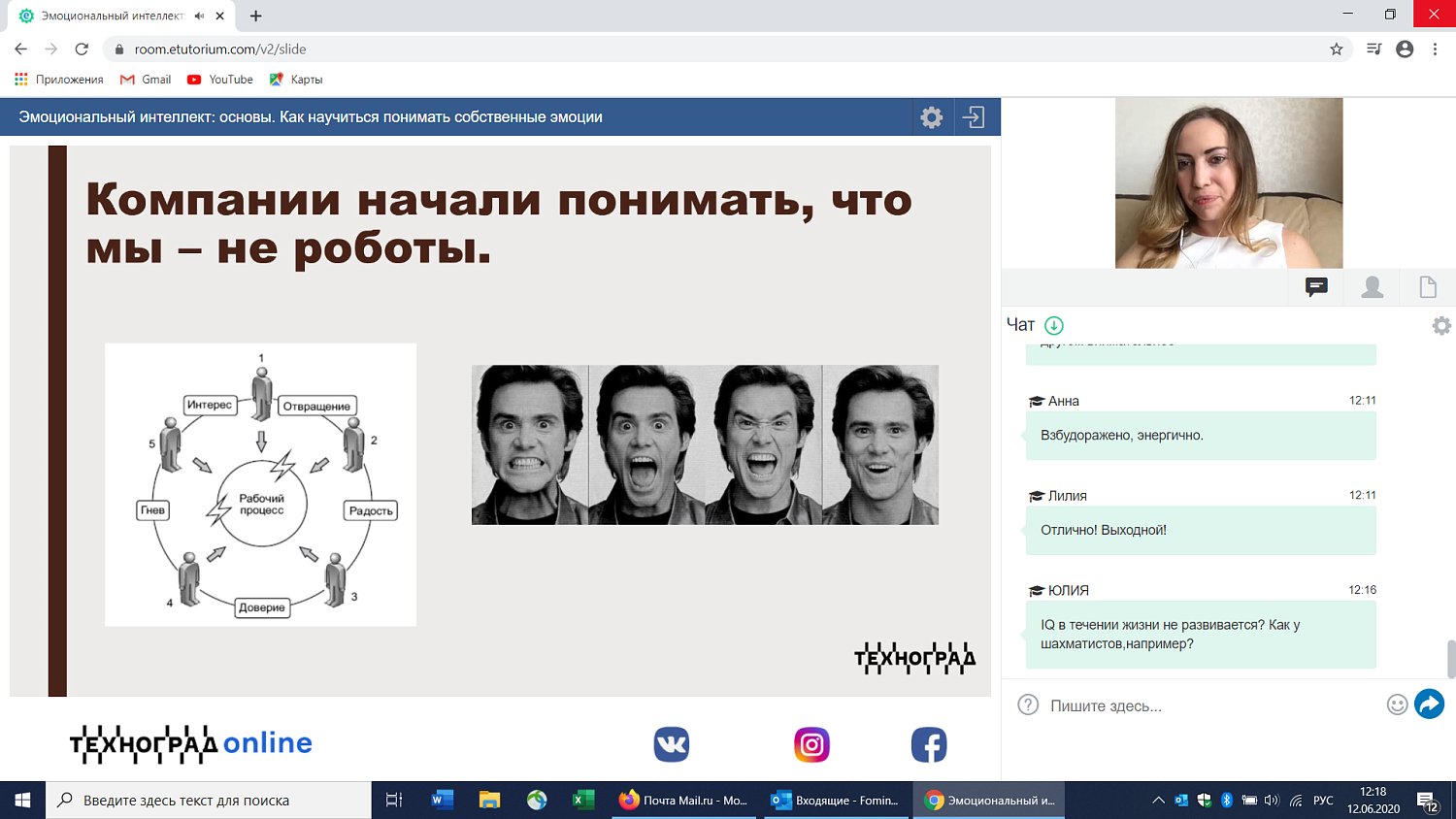The image size is (1456, 819).
Task: Open Task View on taskbar
Action: pos(394,800)
